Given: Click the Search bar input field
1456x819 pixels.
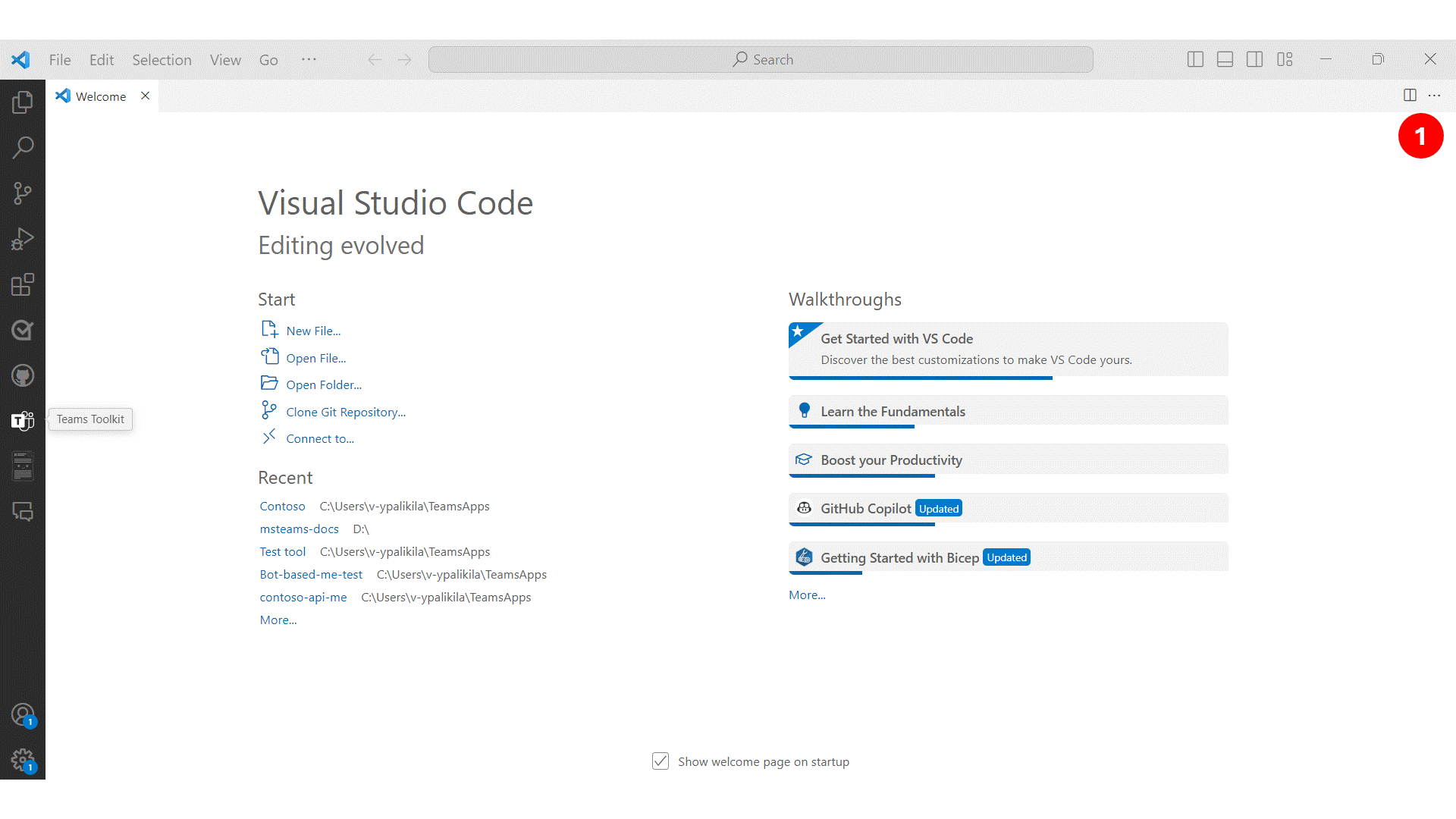Looking at the screenshot, I should [x=761, y=59].
